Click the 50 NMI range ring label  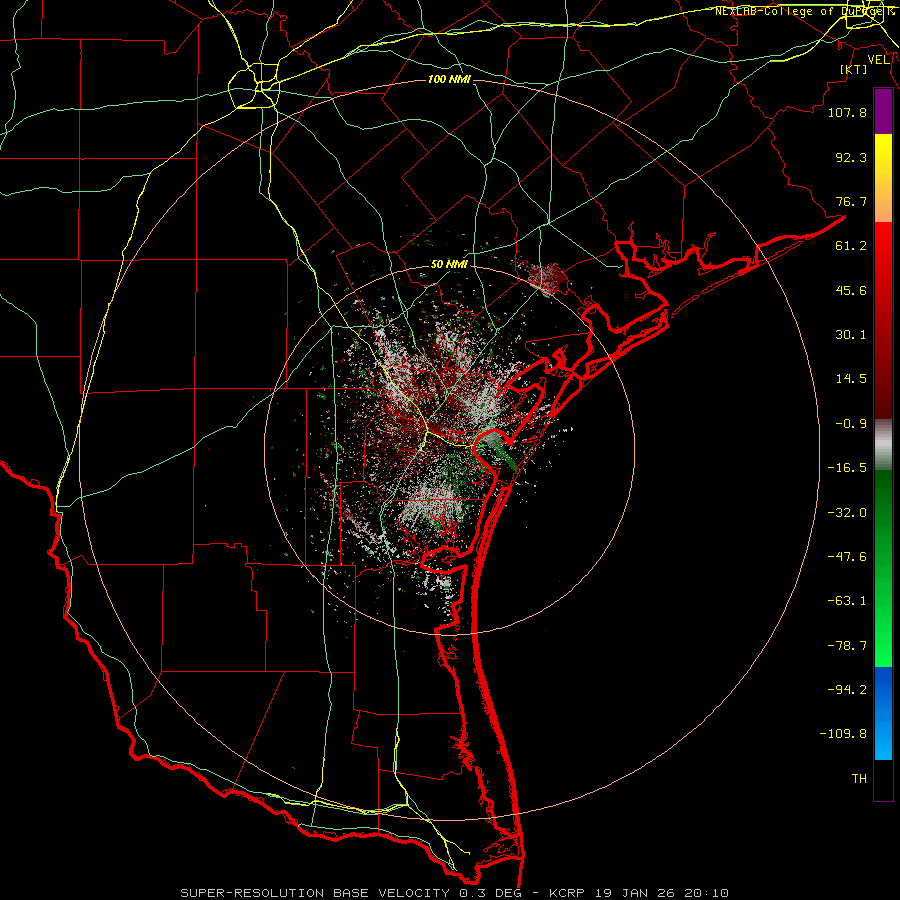pyautogui.click(x=449, y=264)
